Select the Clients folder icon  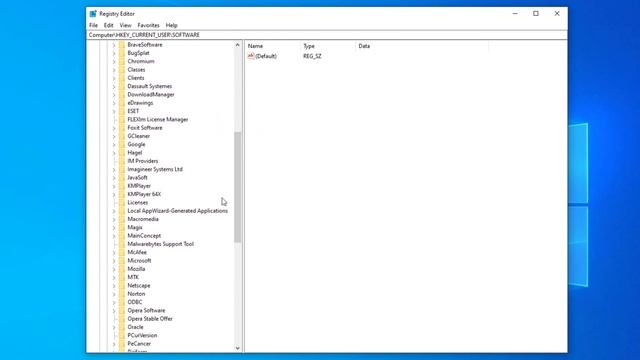(x=122, y=78)
